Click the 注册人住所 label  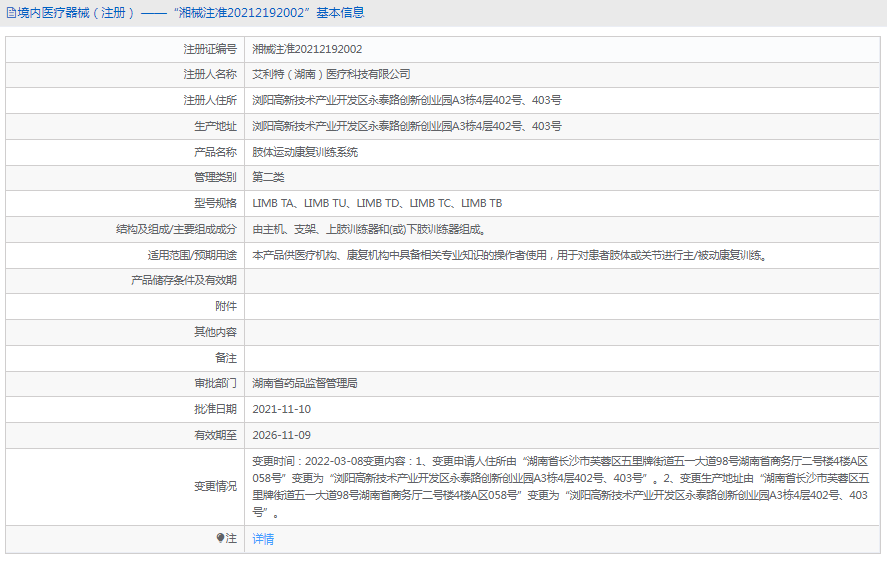point(210,100)
